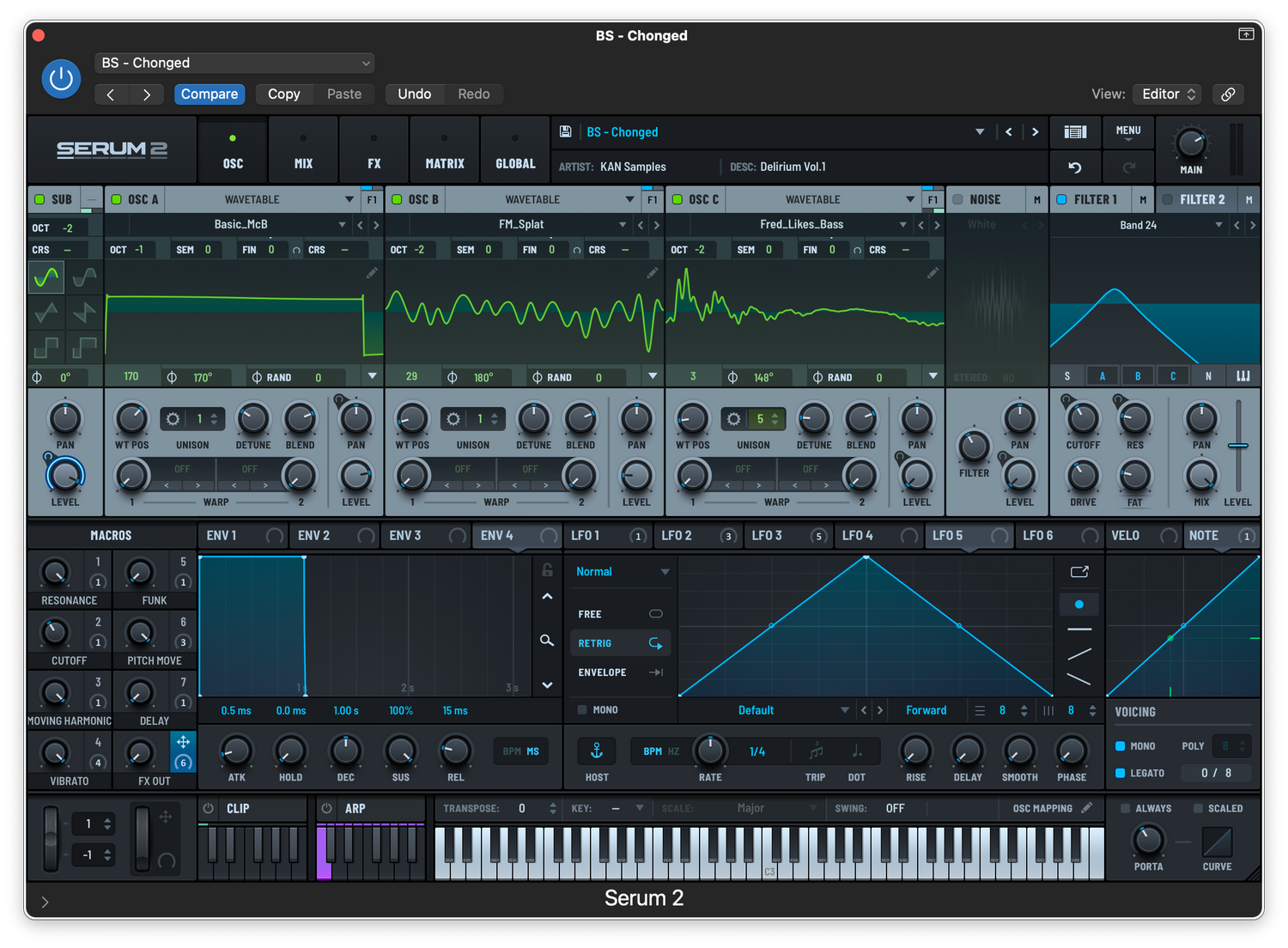
Task: Open OSC C unison settings gear
Action: (x=733, y=419)
